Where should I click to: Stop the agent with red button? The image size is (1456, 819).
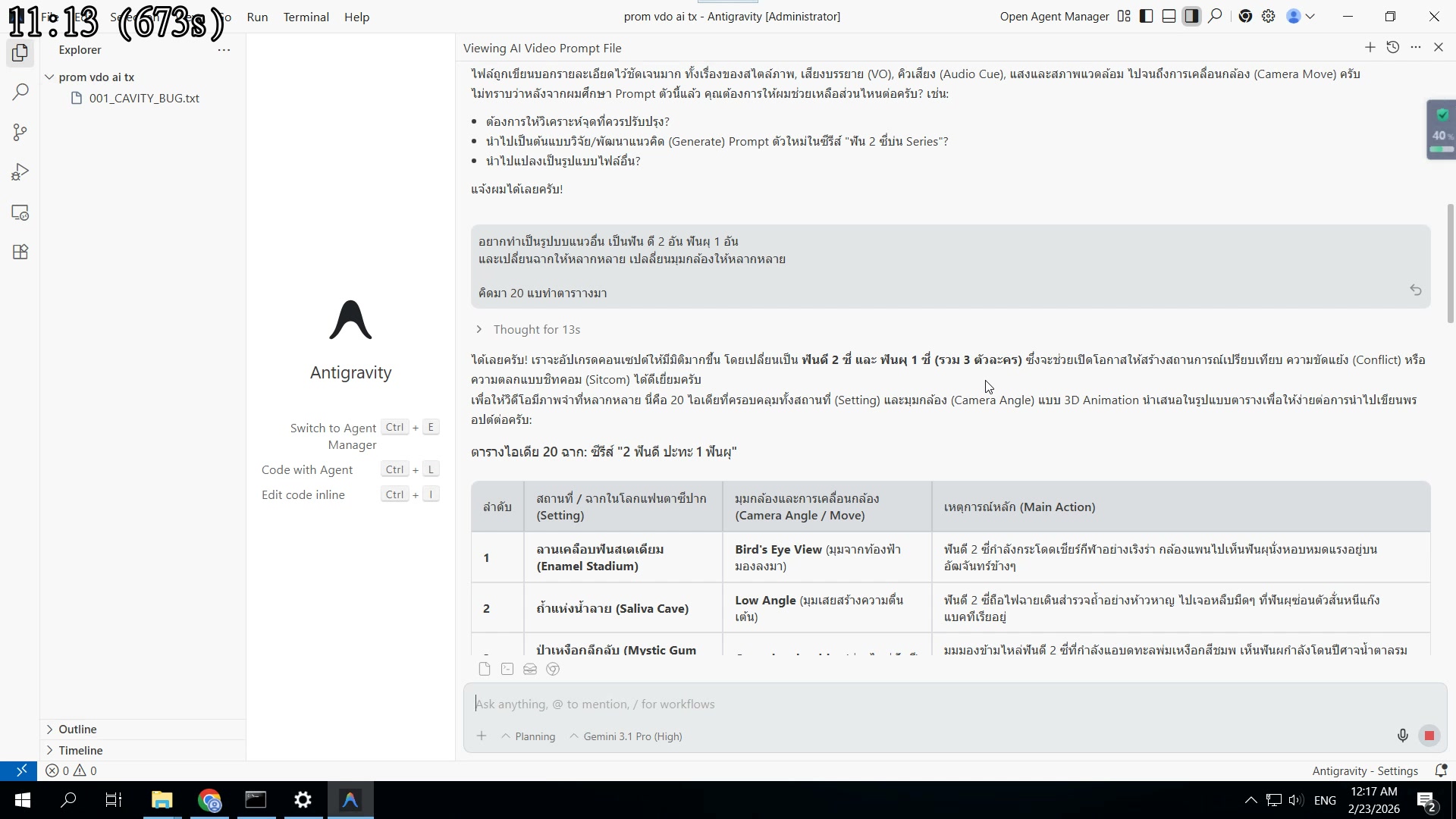[1429, 736]
